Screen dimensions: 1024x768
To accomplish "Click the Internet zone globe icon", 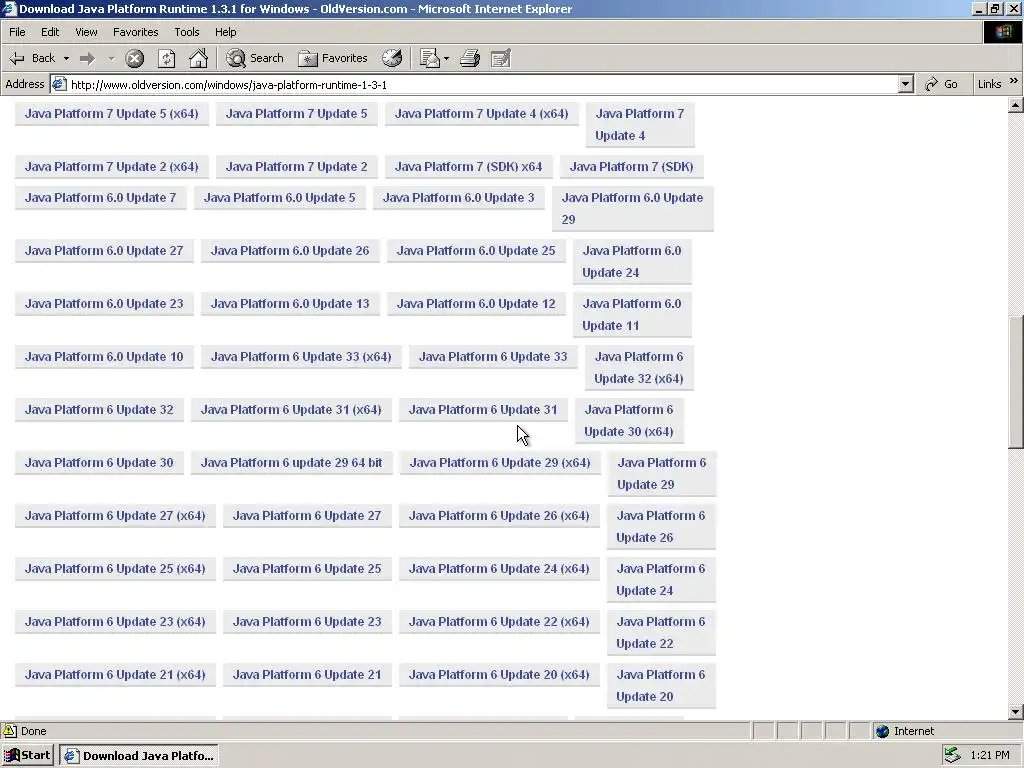I will [883, 731].
